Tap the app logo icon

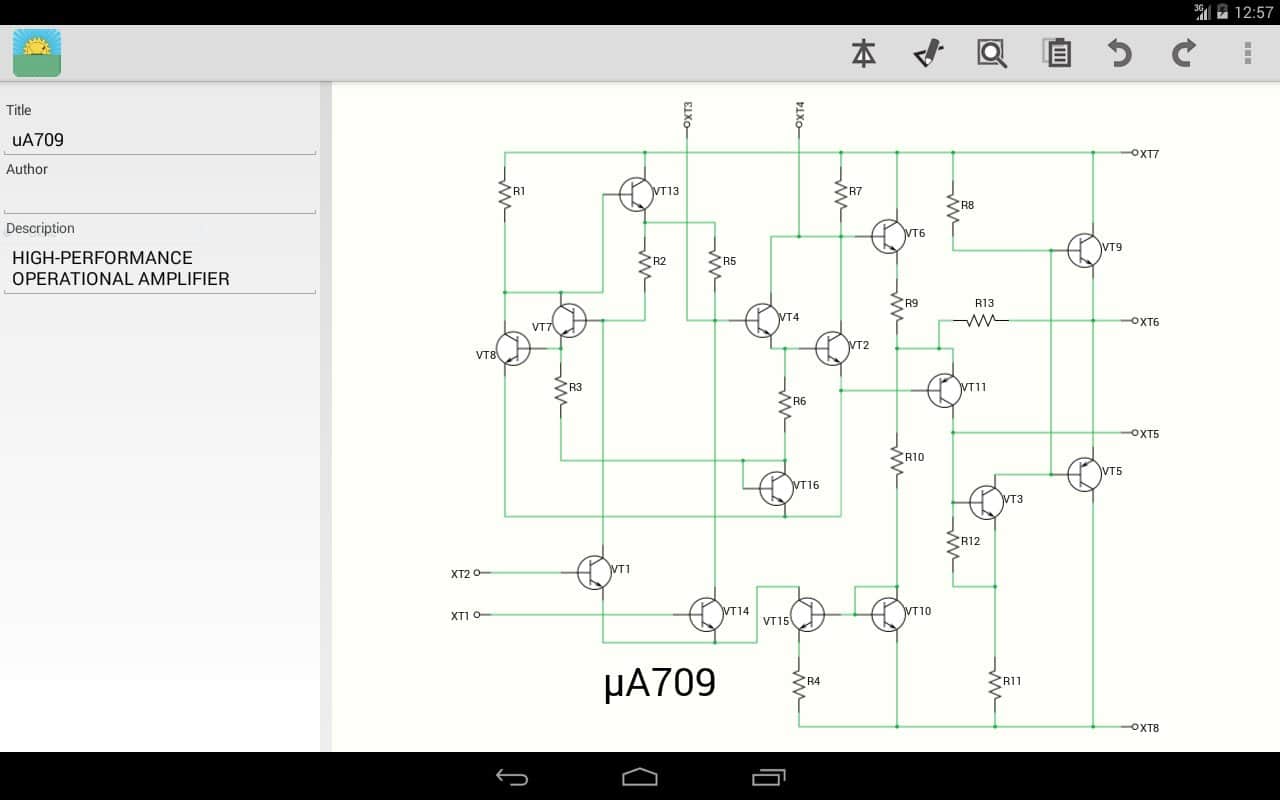(x=37, y=53)
